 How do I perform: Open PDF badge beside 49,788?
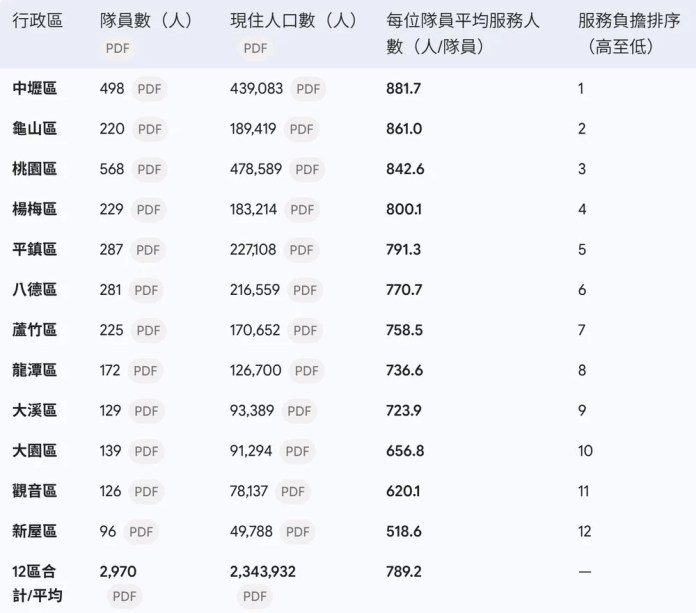tap(297, 532)
